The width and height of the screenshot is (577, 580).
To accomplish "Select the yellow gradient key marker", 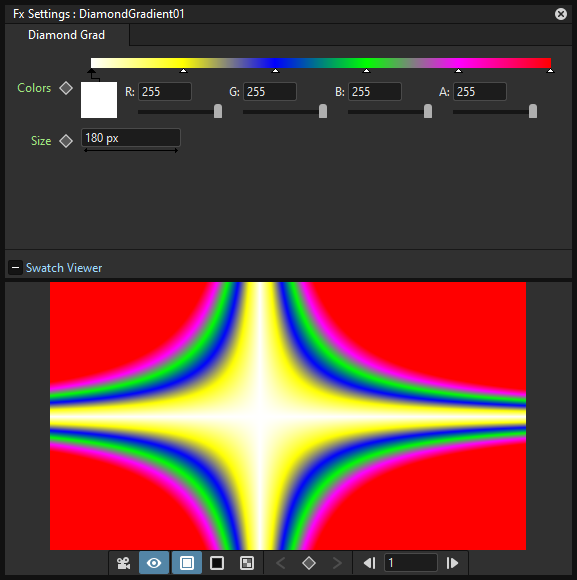I will coord(183,71).
